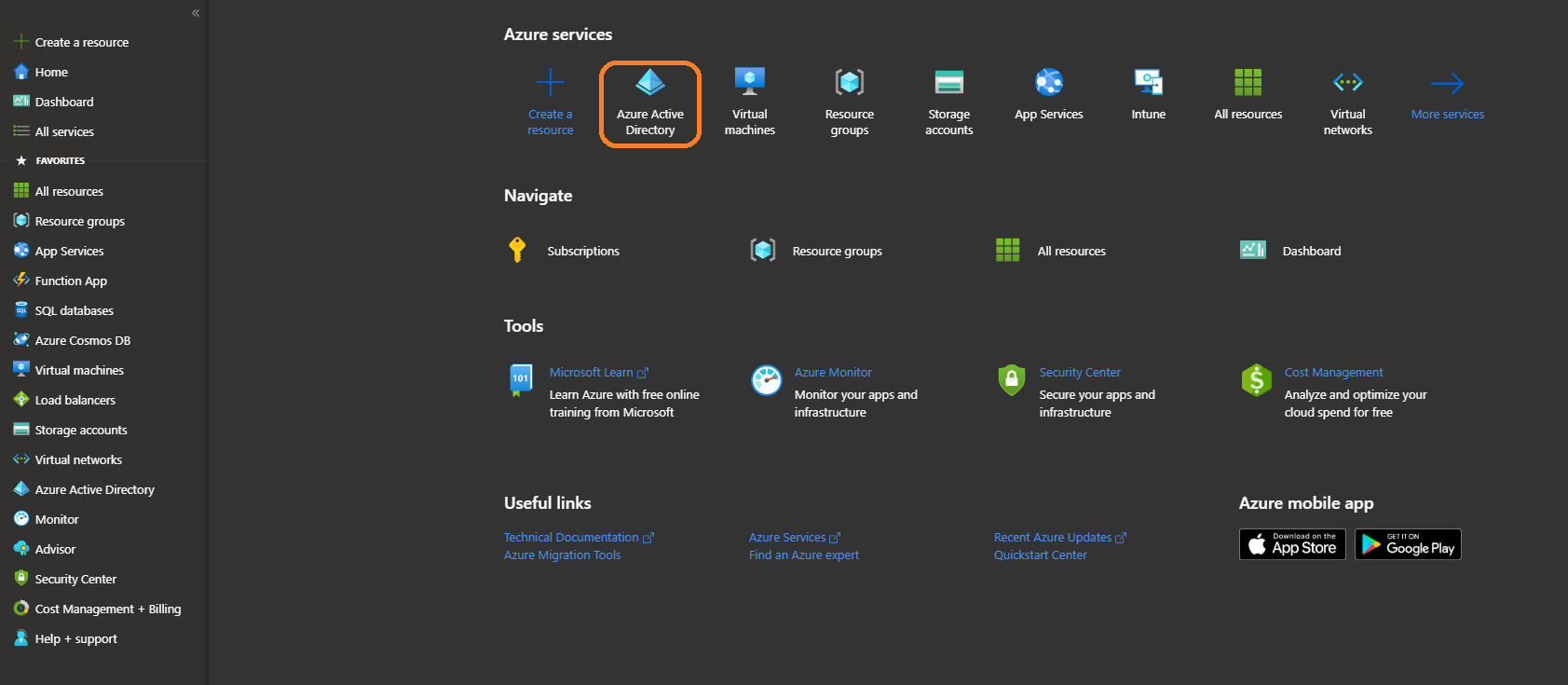Click the Microsoft Learn 101 icon

(521, 379)
